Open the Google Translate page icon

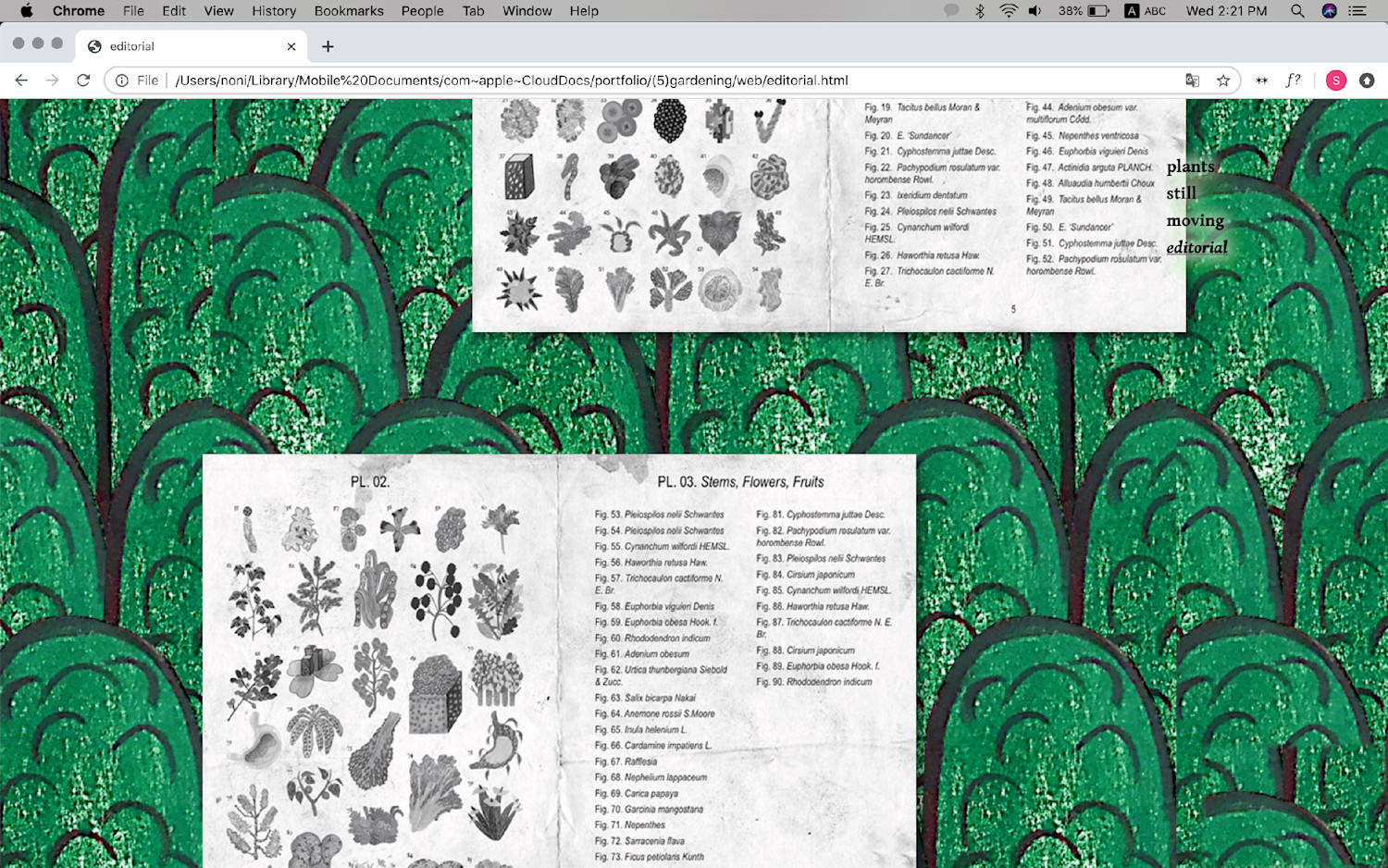[x=1193, y=81]
